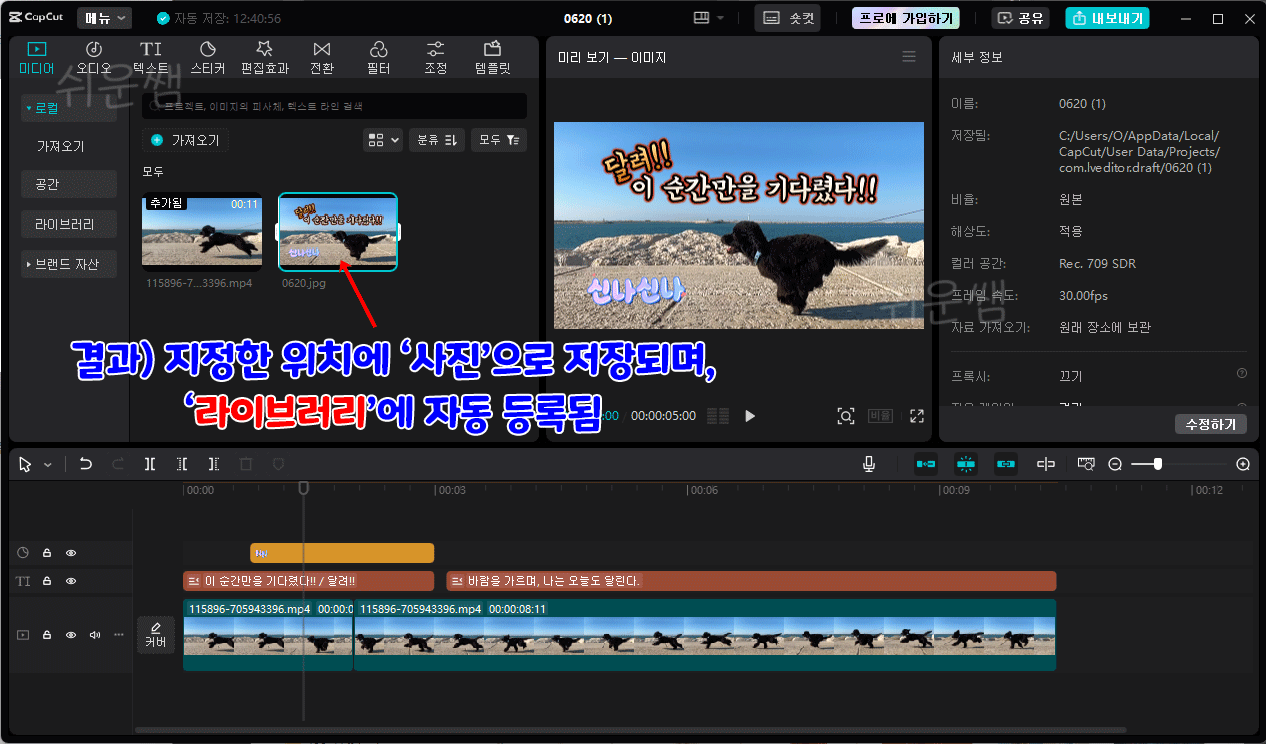Click the 프로에 가입하기 button
Viewport: 1266px width, 744px height.
906,18
